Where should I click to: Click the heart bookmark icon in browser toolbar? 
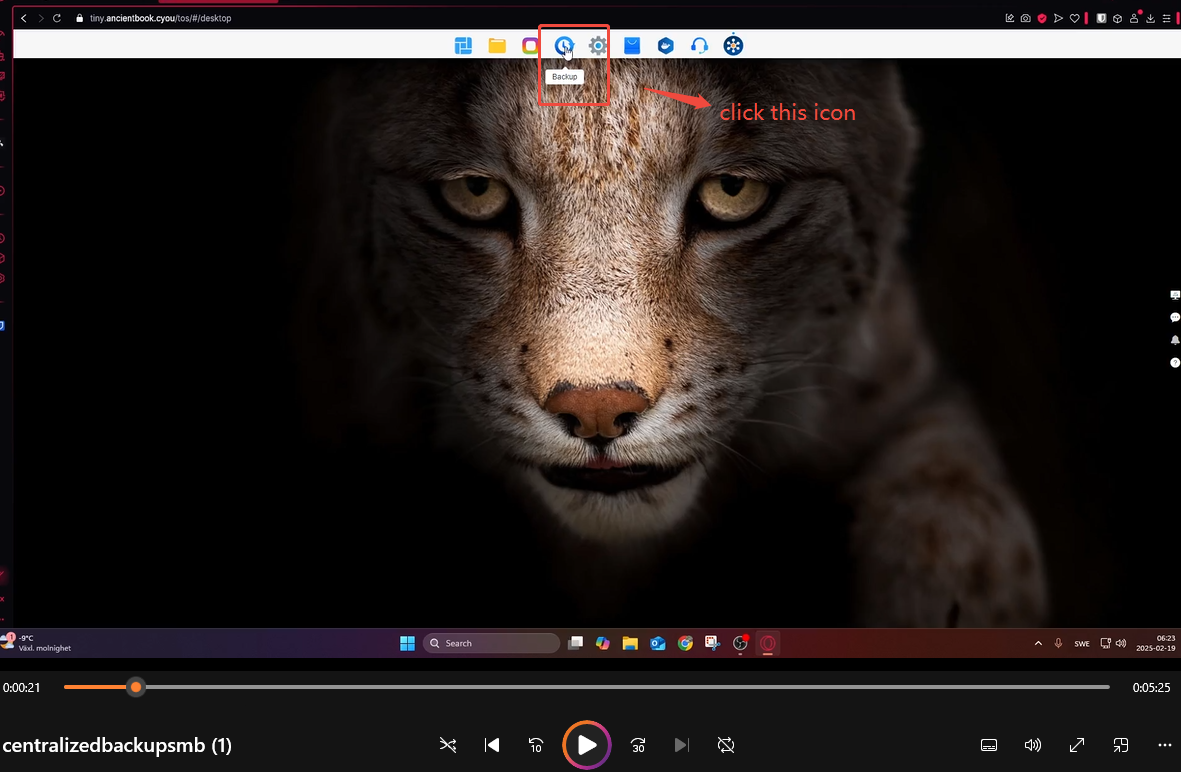(x=1075, y=18)
